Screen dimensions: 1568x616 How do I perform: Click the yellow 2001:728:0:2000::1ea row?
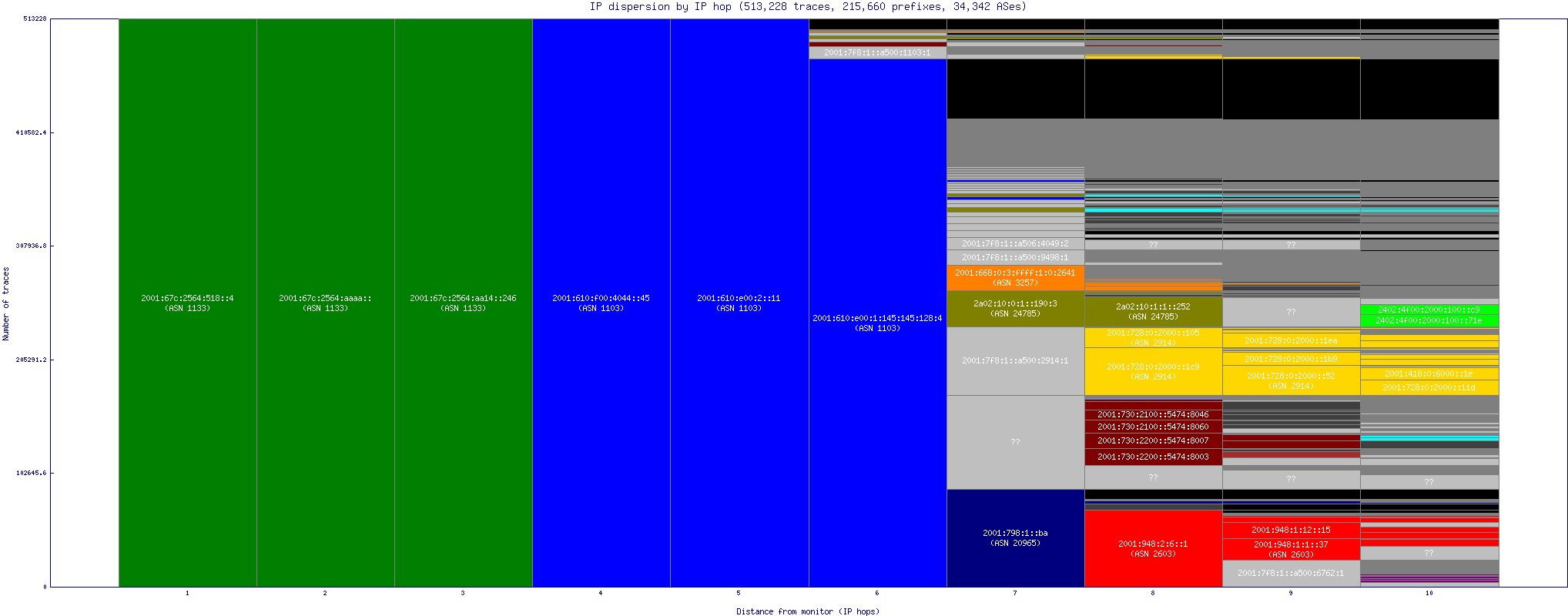click(1291, 340)
